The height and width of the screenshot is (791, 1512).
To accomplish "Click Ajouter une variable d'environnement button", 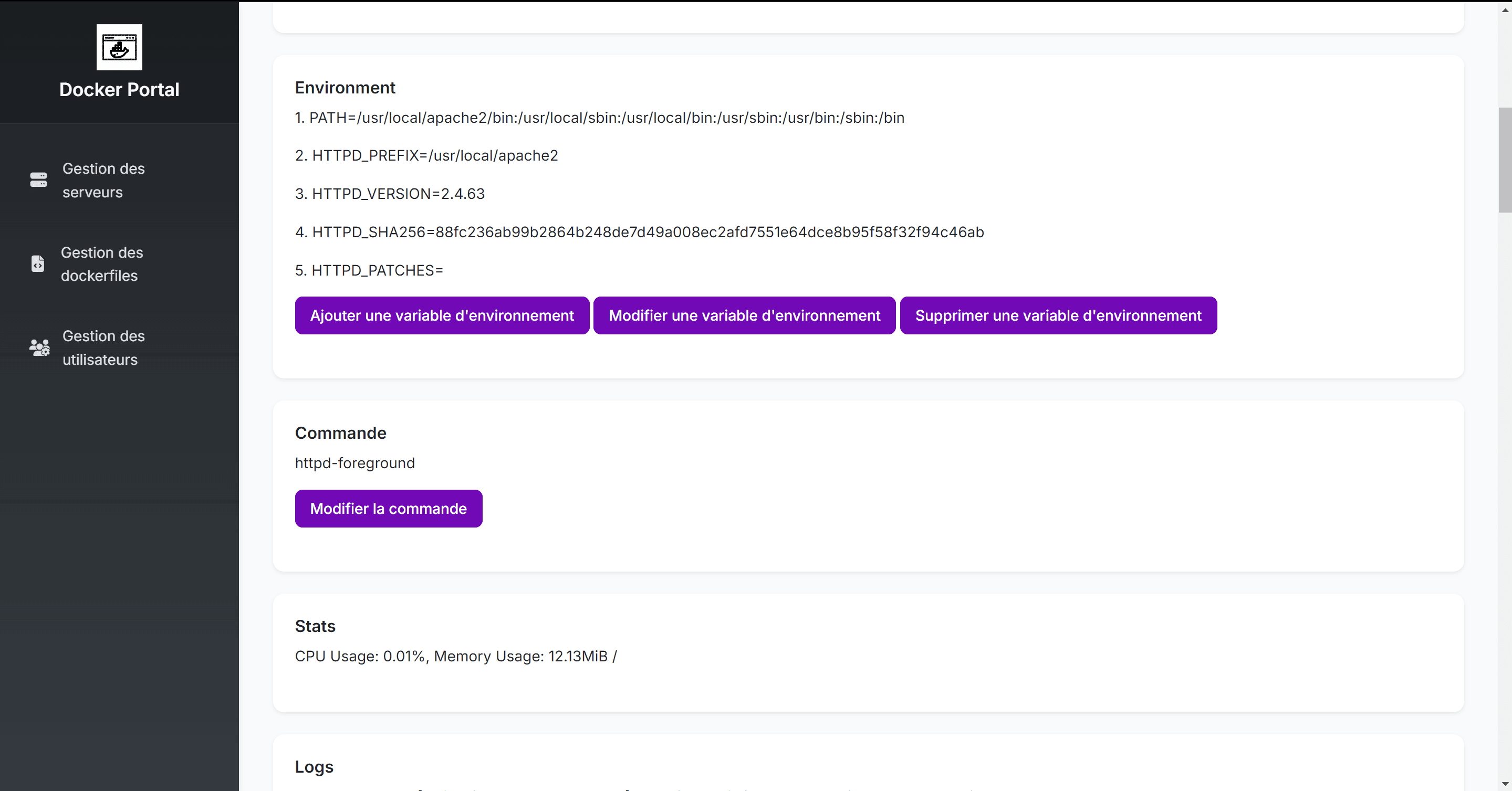I will (x=442, y=315).
